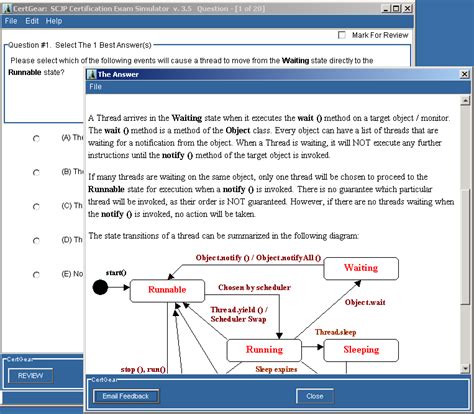The image size is (474, 414).
Task: Click the Runnable state box in diagram
Action: coord(167,291)
